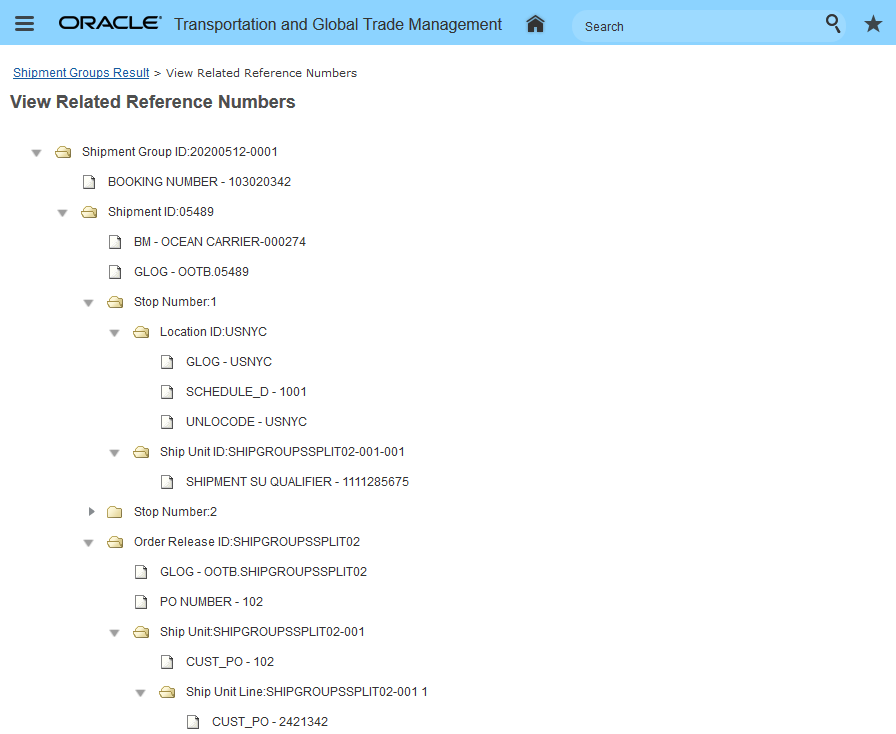Select the PO NUMBER - 102 entry
Screen dimensions: 896x734
211,602
